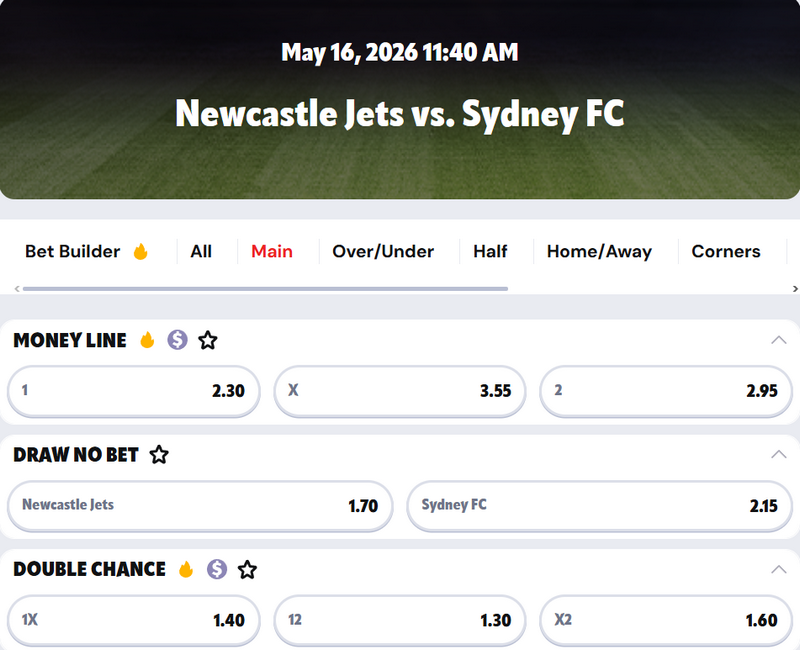The width and height of the screenshot is (800, 650).
Task: Click the Money Line flame icon
Action: point(147,340)
